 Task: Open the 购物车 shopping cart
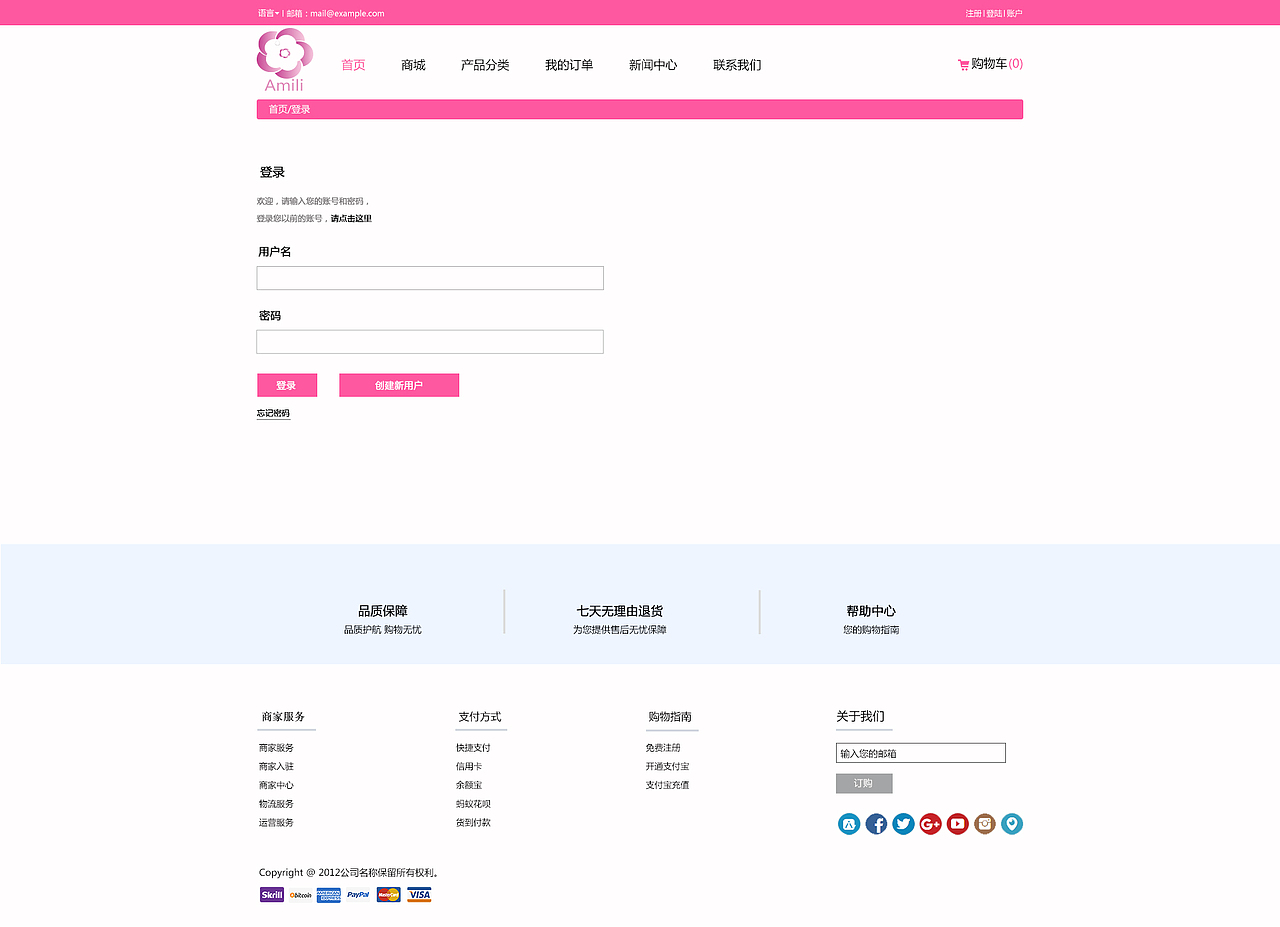pos(988,63)
